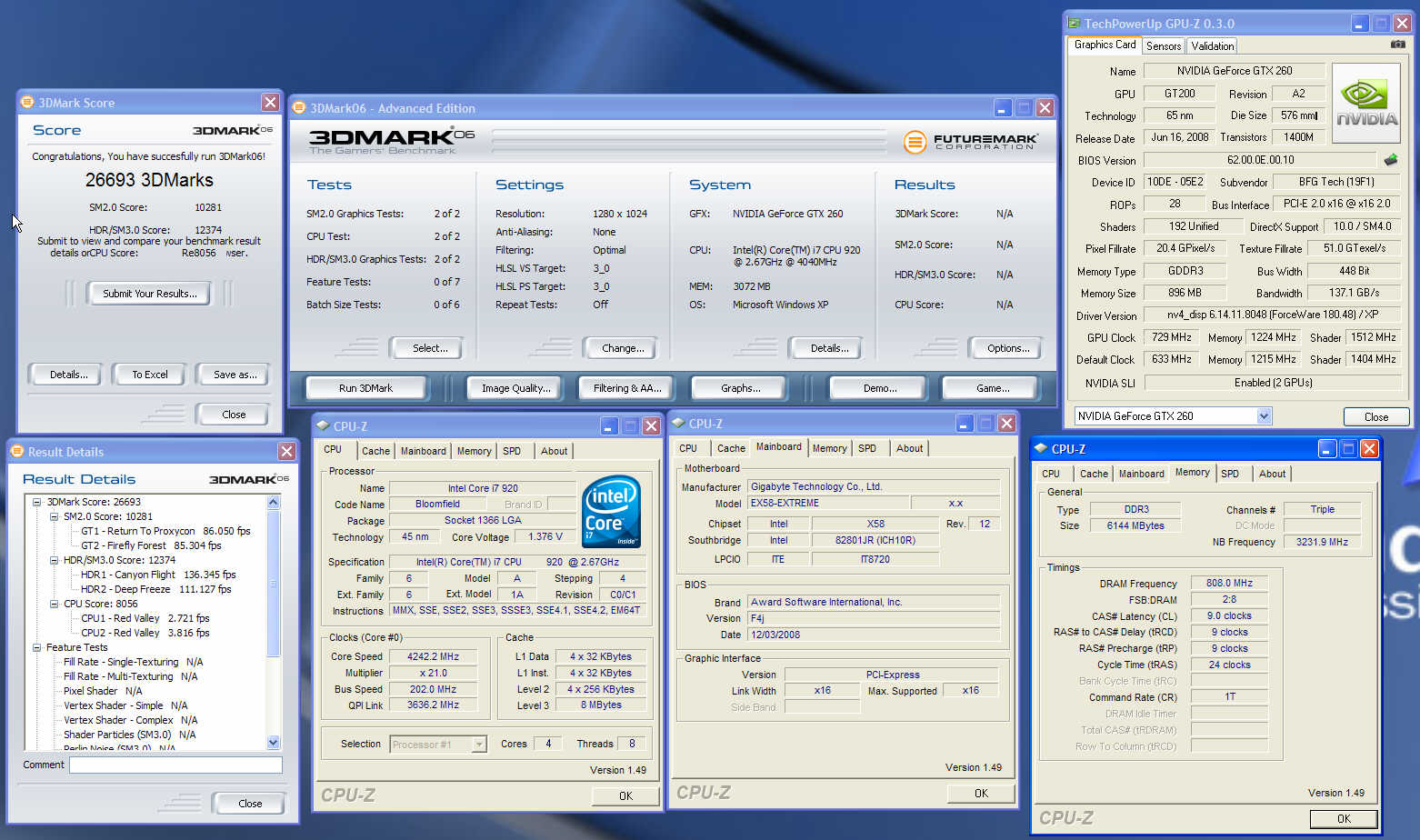Open About tab in CPU-Z Mainboard window
Screen dimensions: 1420x840
pyautogui.click(x=909, y=448)
